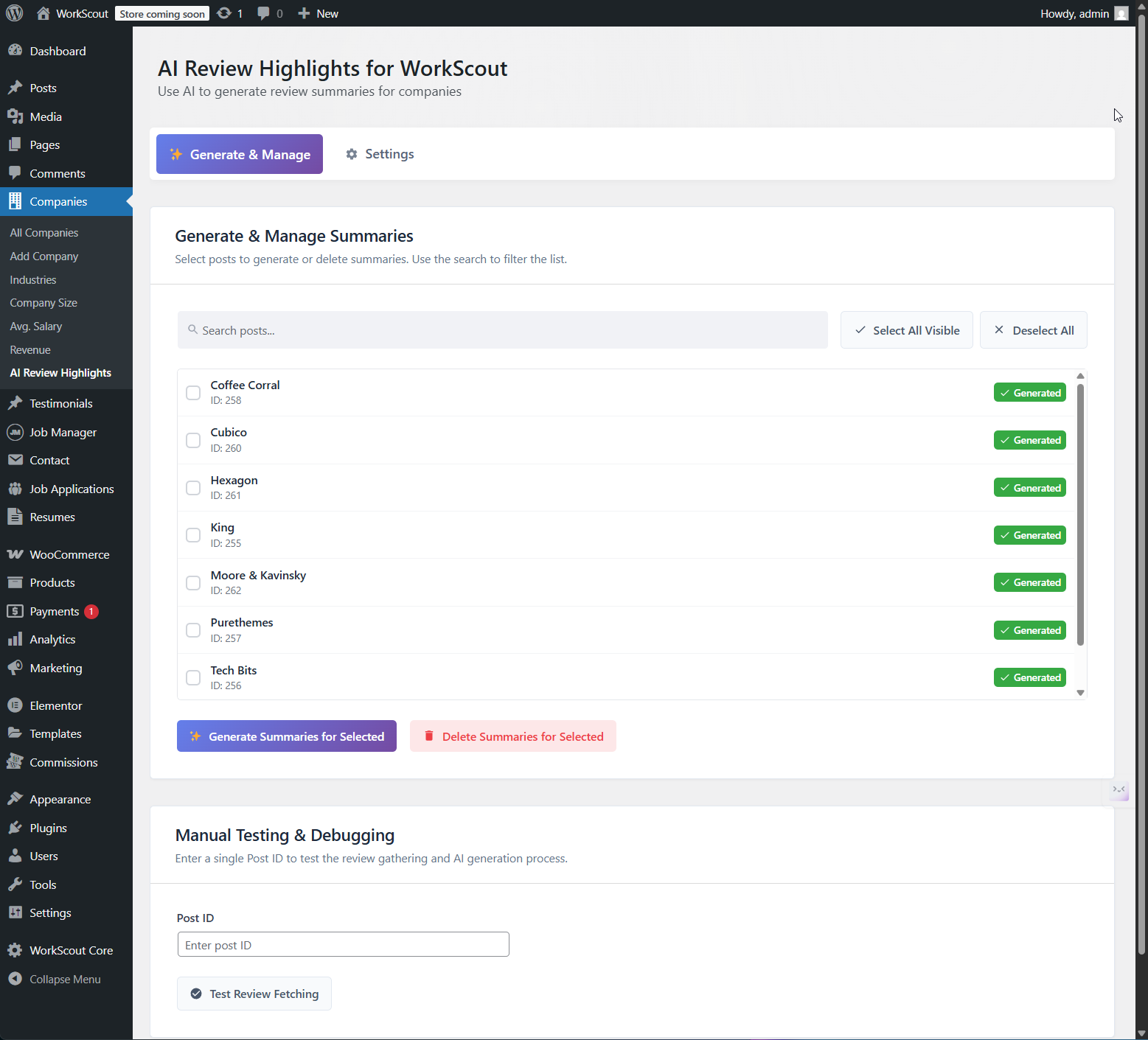Open the updates icon in admin bar
Viewport: 1148px width, 1040px height.
(224, 13)
